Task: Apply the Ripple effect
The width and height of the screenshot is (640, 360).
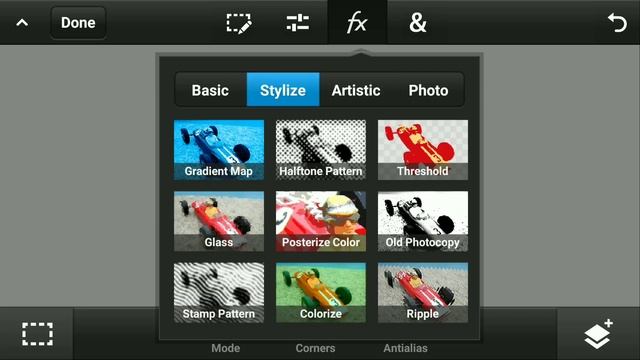Action: [x=423, y=293]
